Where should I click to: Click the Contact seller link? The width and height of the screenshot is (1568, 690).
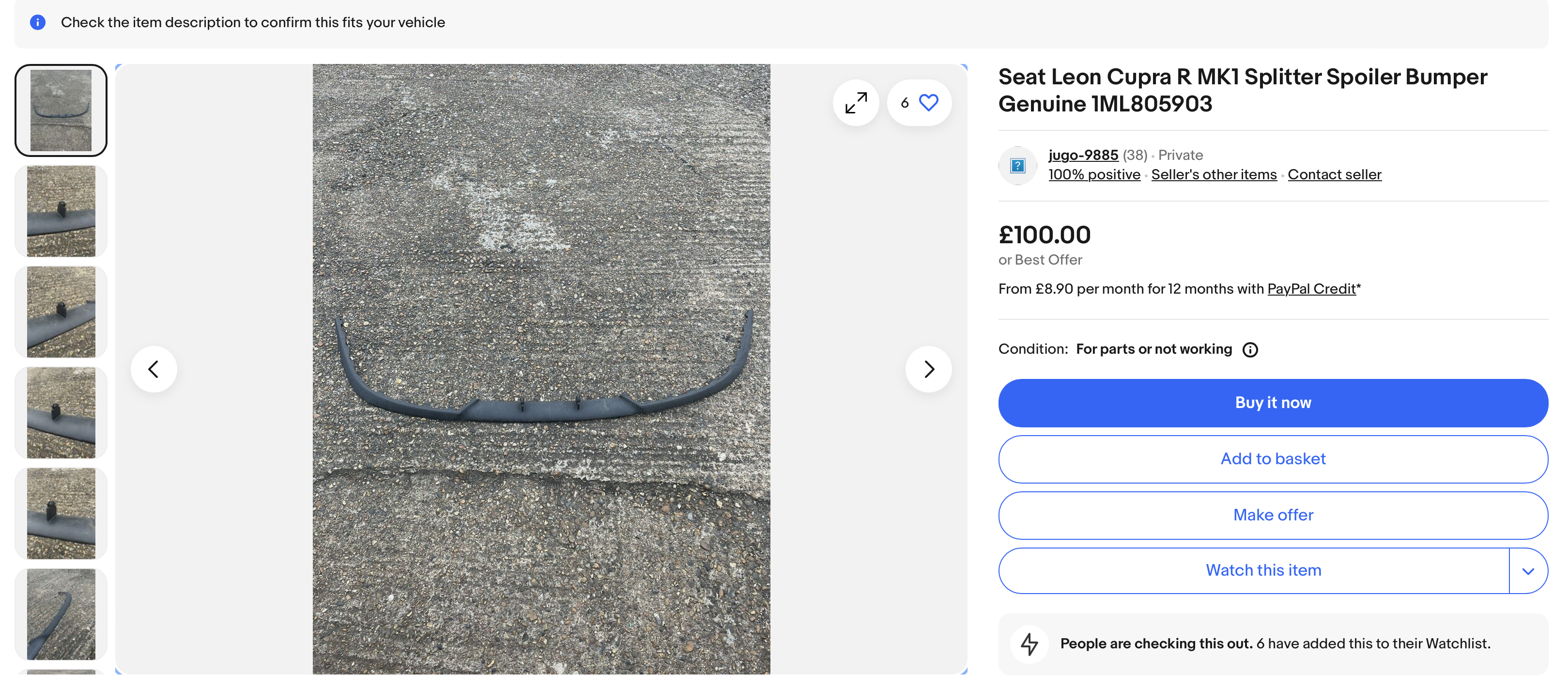click(x=1334, y=175)
